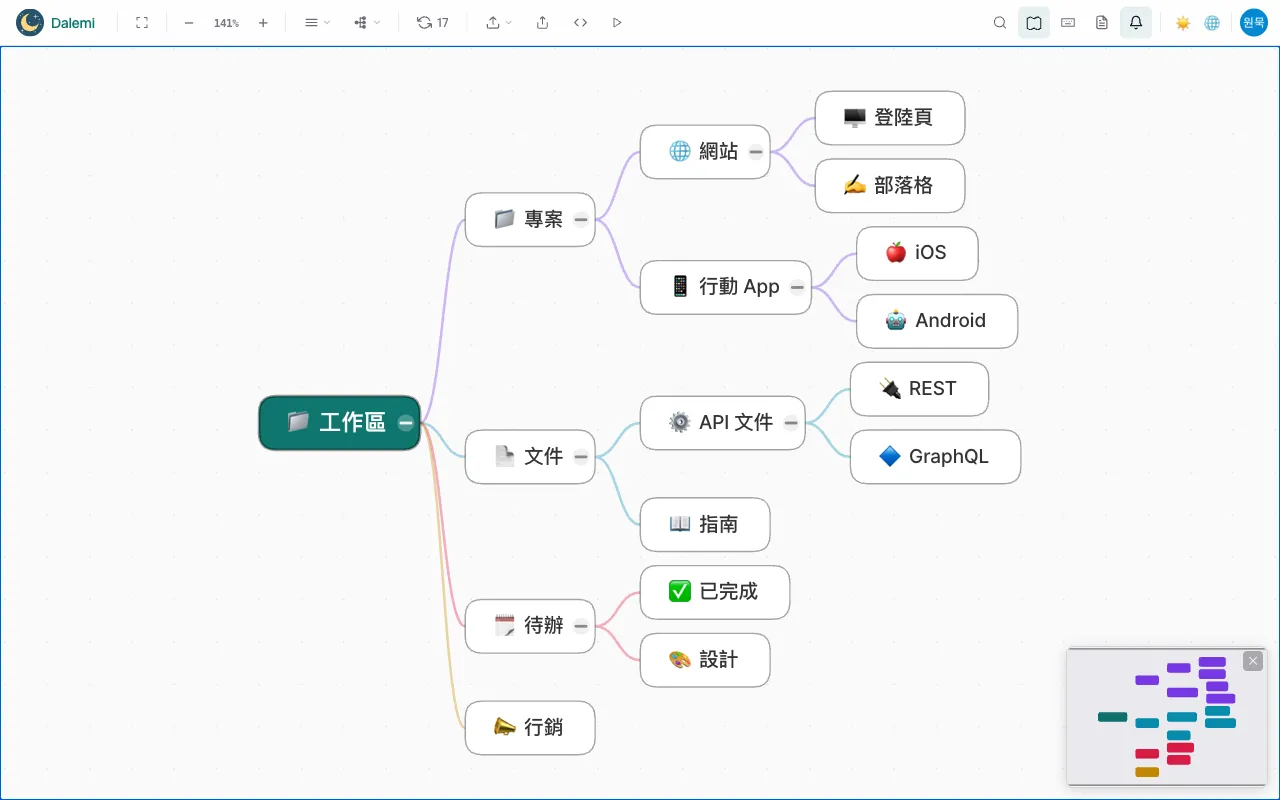Collapse the 待辦 branch
1280x800 pixels.
[581, 626]
